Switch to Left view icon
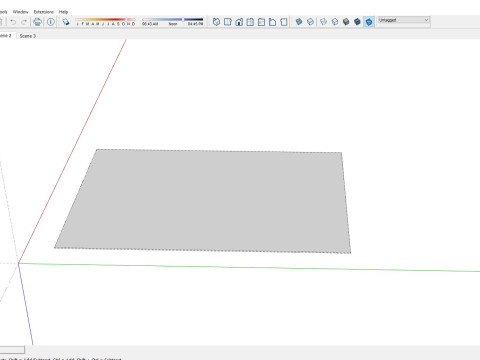Screen dimensions: 480x360 point(272,22)
